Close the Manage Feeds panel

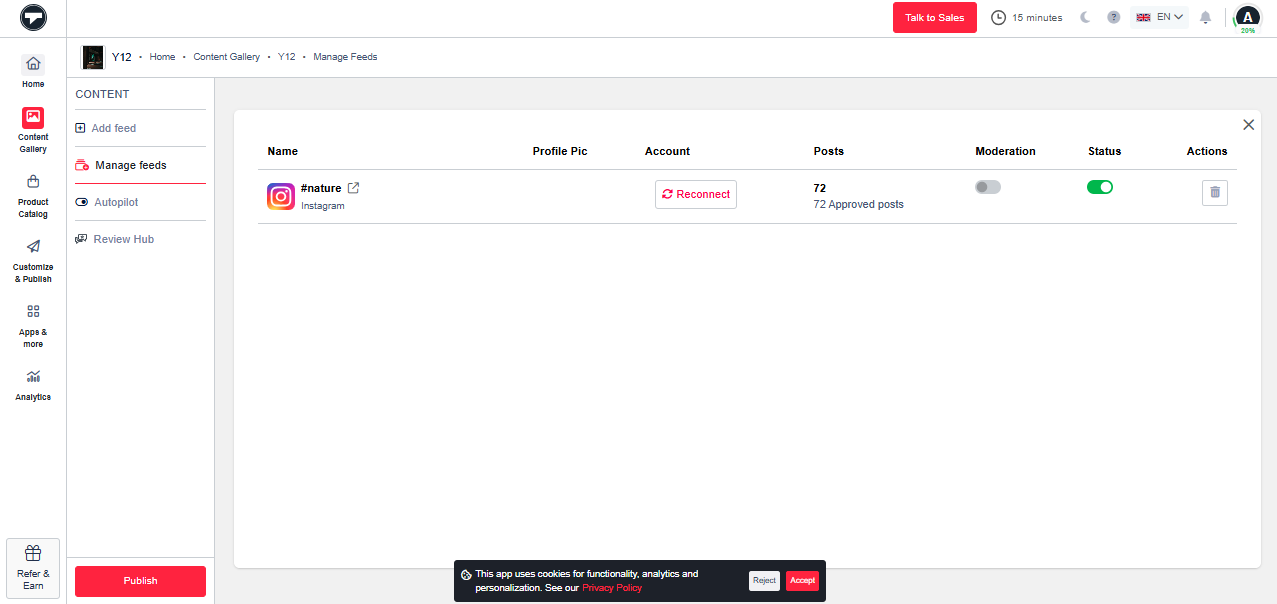pos(1248,125)
